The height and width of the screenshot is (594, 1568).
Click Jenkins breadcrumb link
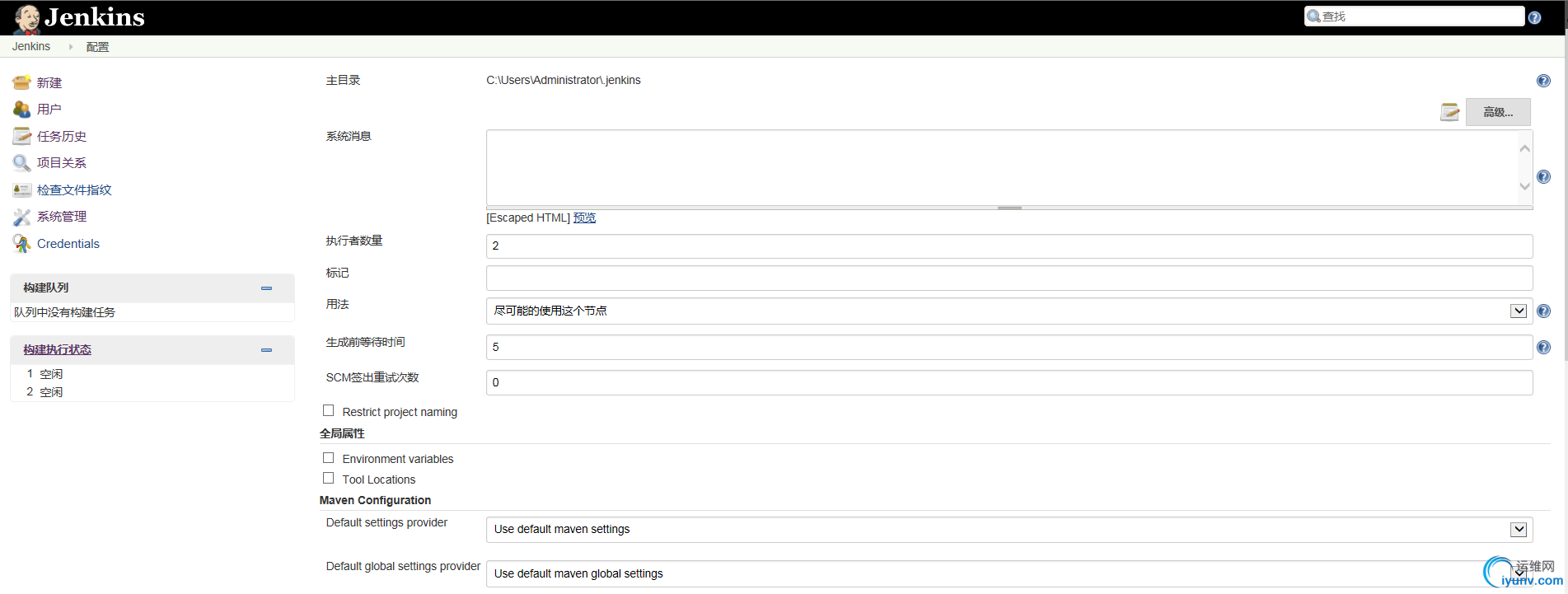coord(31,46)
